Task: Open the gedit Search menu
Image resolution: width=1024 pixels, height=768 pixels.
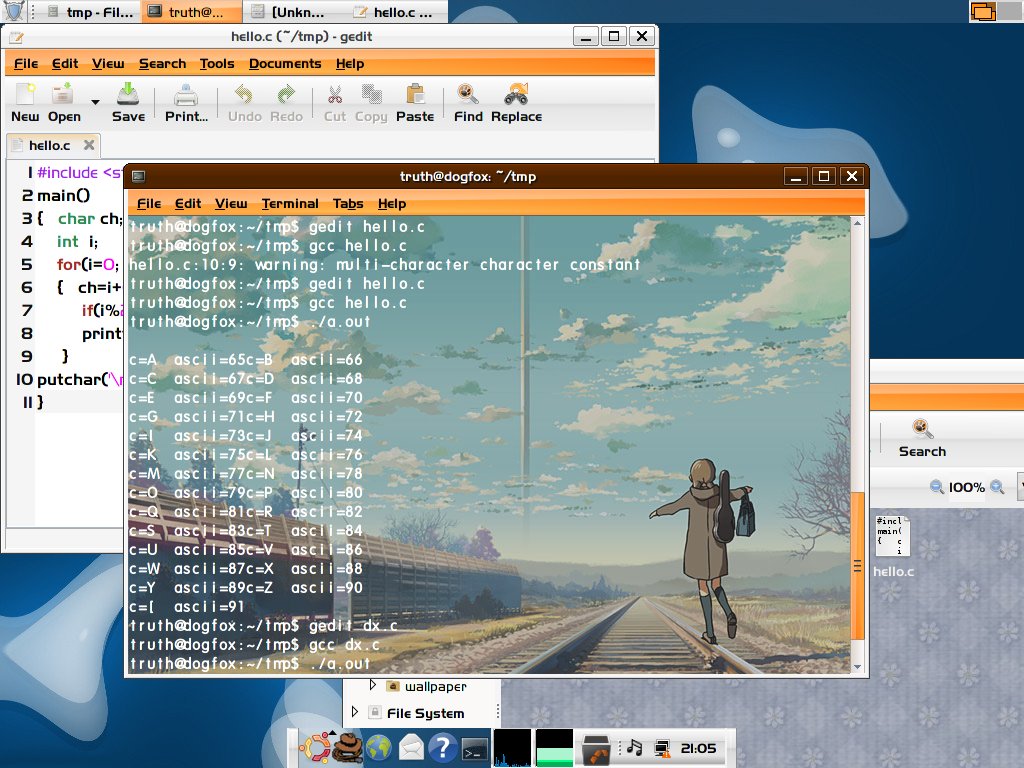Action: coord(163,64)
